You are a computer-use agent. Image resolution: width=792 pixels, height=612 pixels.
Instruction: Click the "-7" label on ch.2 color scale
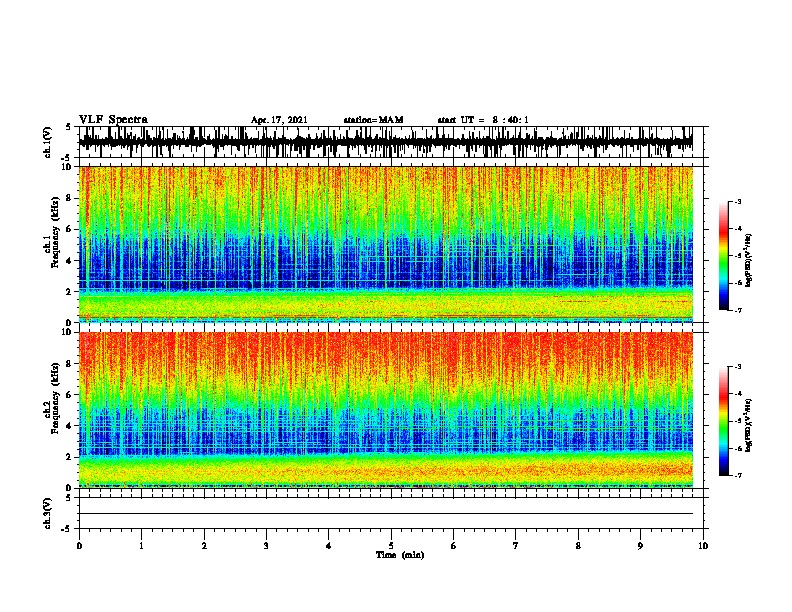(737, 475)
